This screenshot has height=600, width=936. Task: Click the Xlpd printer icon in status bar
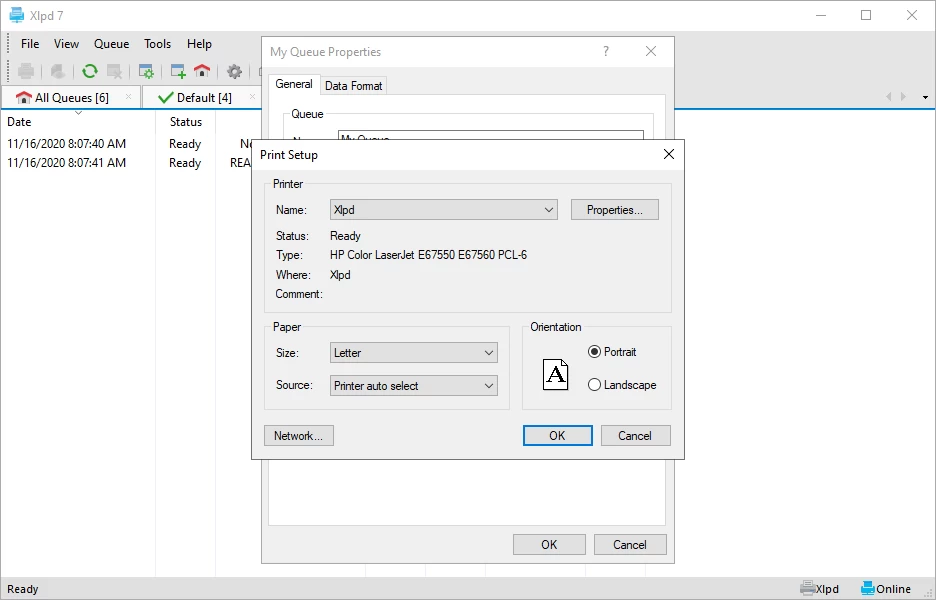coord(809,588)
